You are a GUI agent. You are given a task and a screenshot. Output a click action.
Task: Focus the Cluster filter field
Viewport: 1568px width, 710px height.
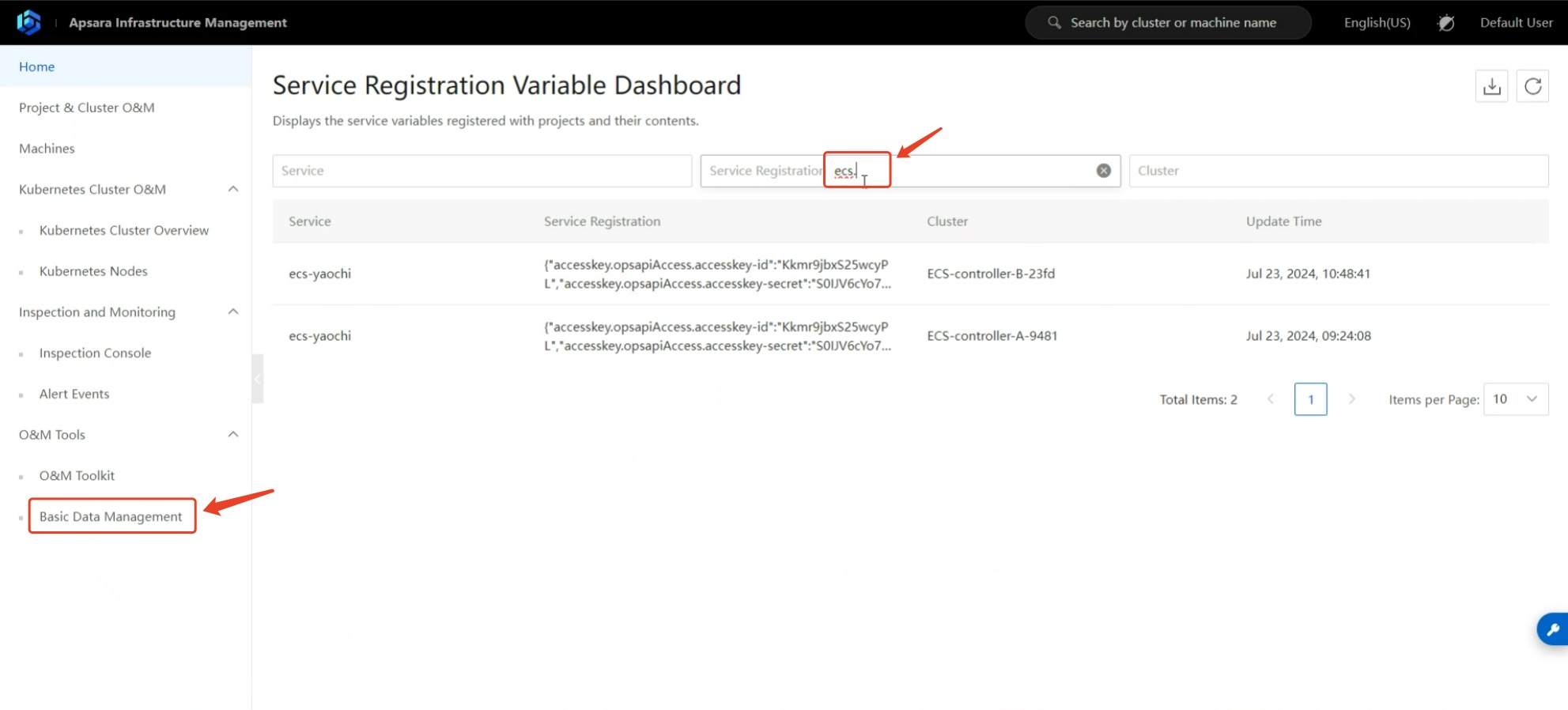click(x=1338, y=171)
